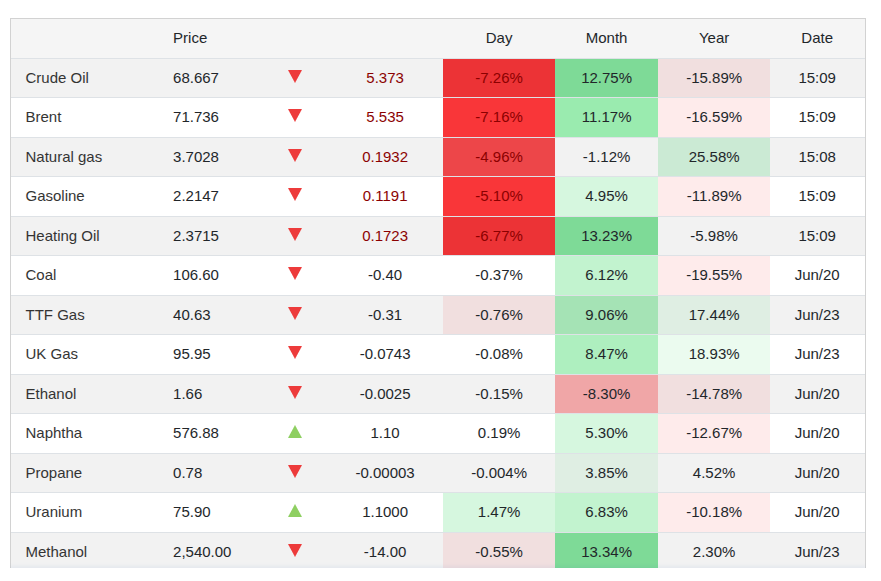Click the -5.10% day change cell
The image size is (881, 581).
499,196
